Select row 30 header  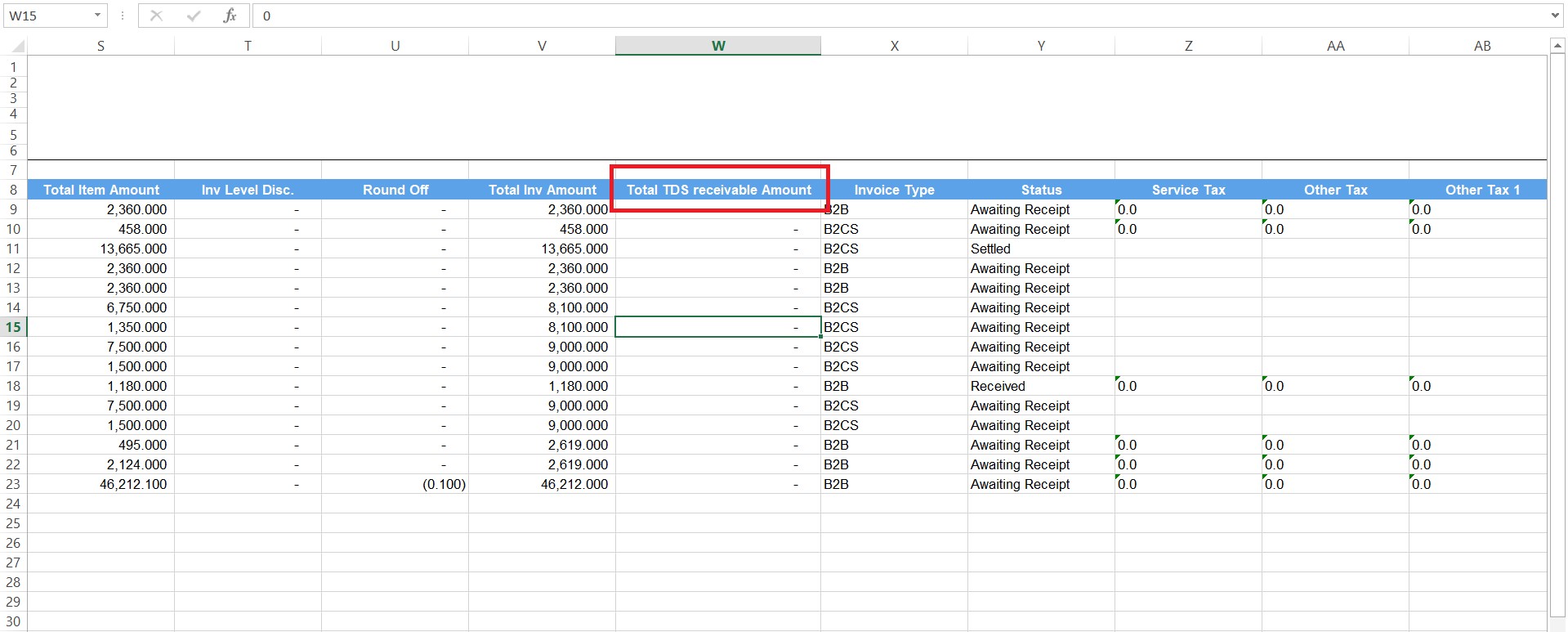tap(14, 621)
